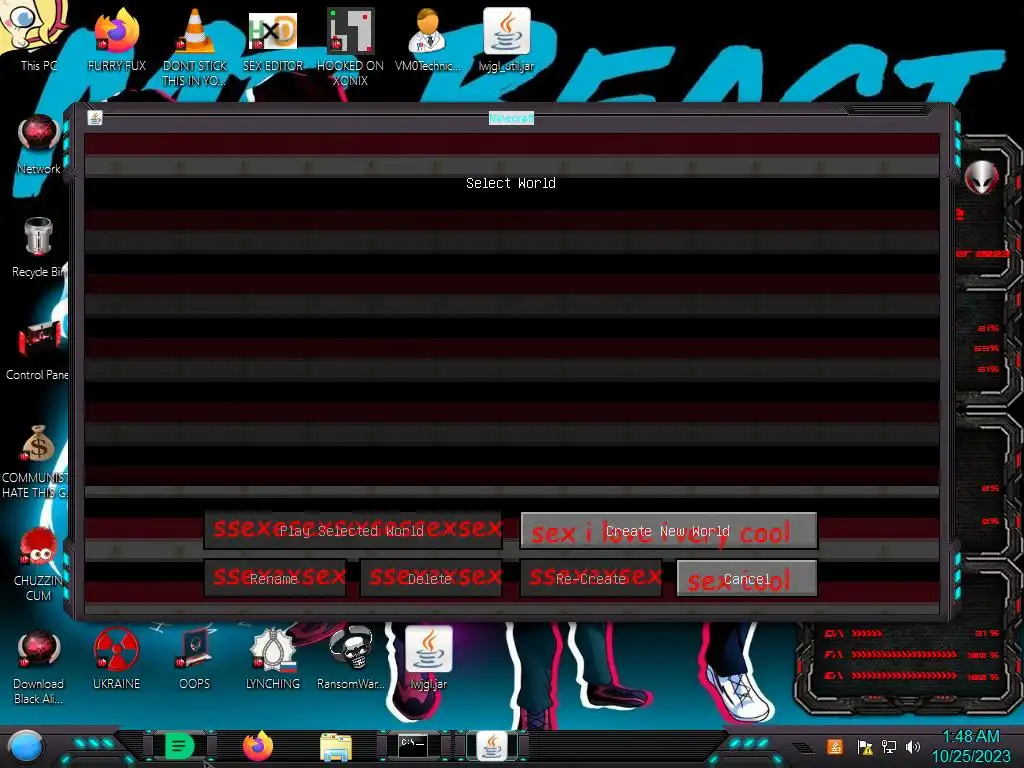
Task: Click the Delete world button
Action: [431, 578]
